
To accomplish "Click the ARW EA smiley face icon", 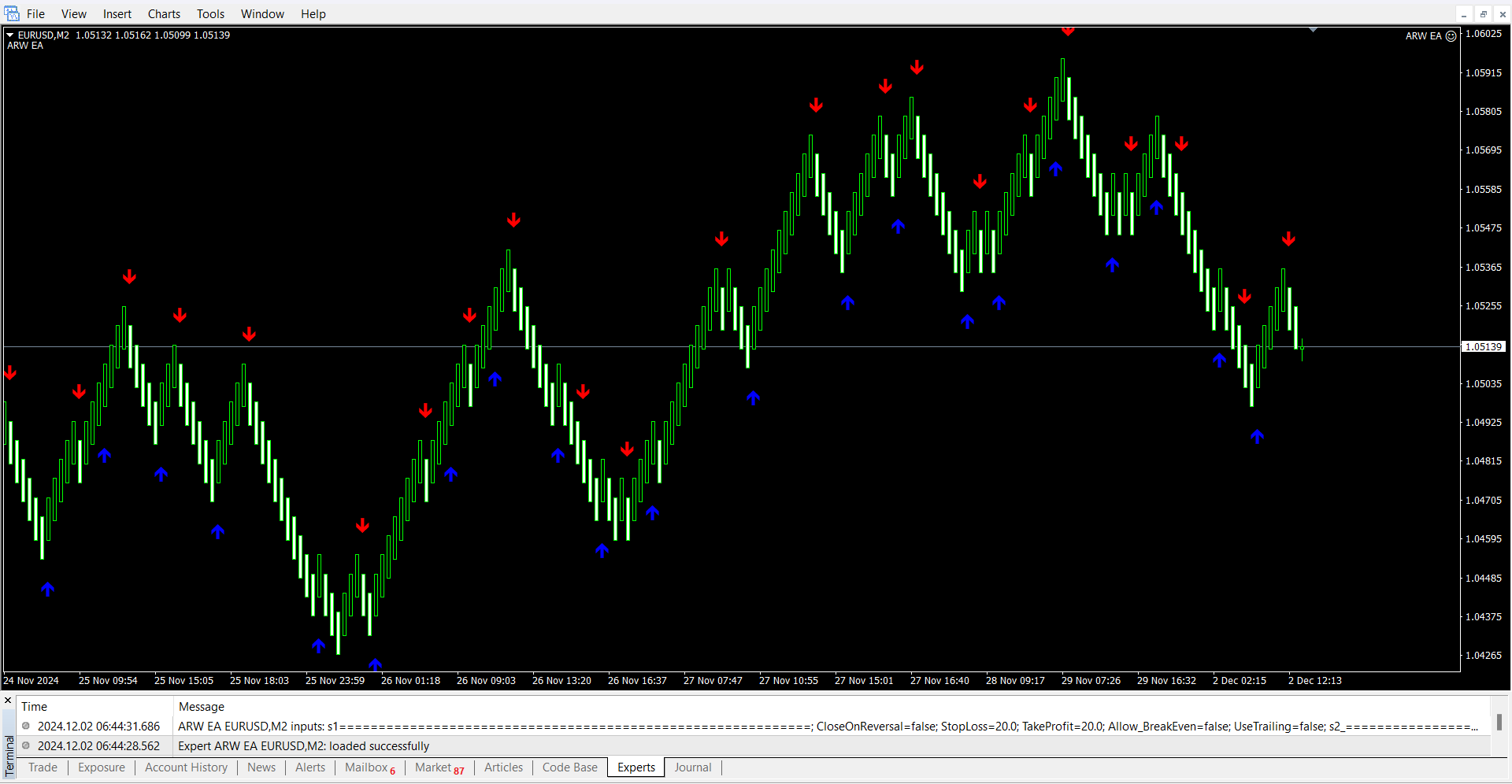I will [x=1451, y=36].
